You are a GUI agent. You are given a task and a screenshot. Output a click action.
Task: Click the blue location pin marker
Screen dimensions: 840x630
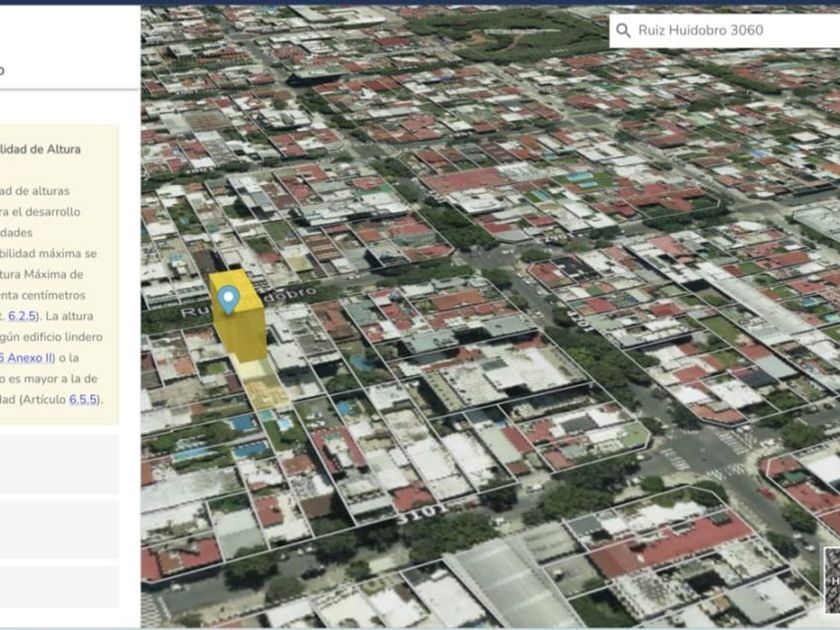coord(229,298)
